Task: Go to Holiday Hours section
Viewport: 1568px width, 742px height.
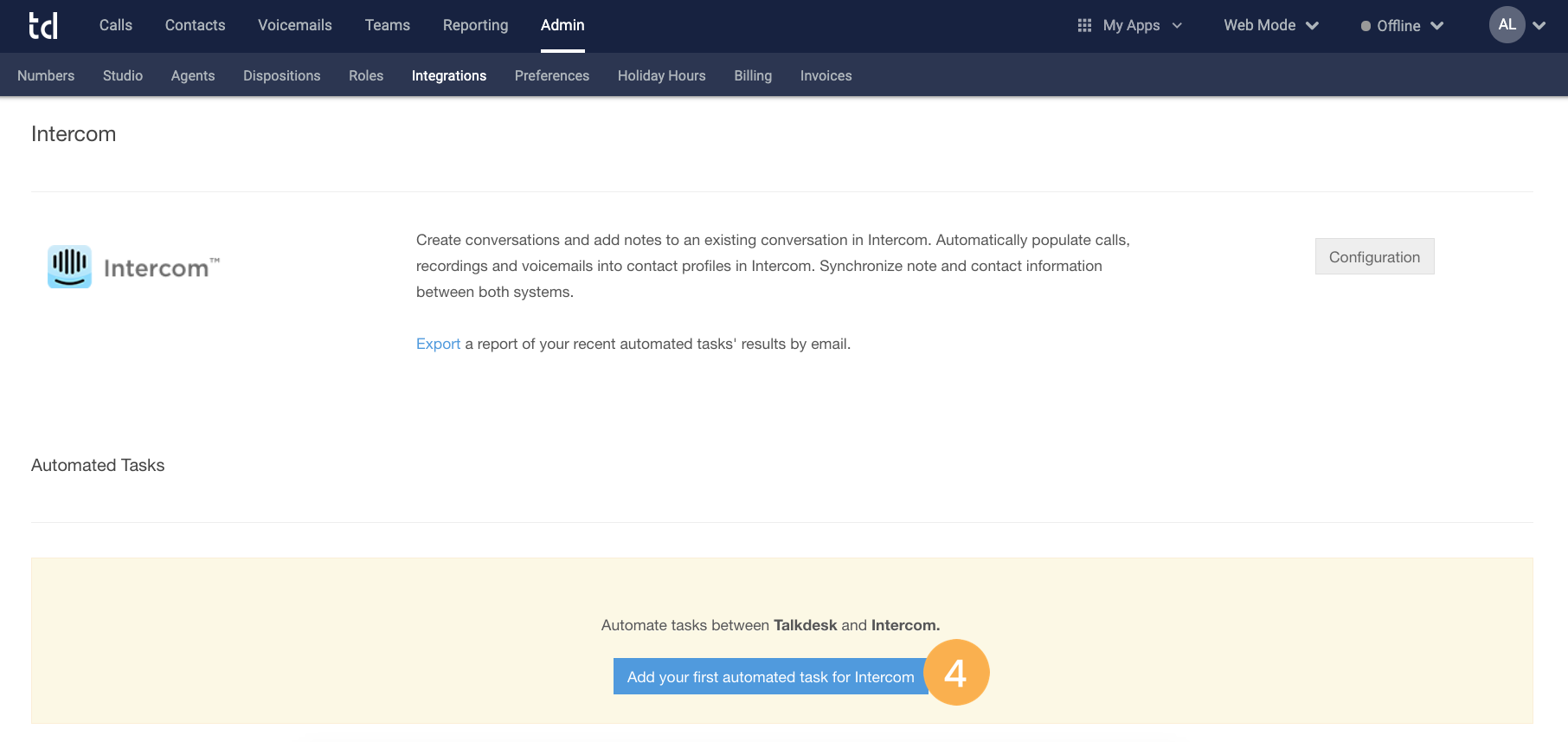Action: (x=662, y=75)
